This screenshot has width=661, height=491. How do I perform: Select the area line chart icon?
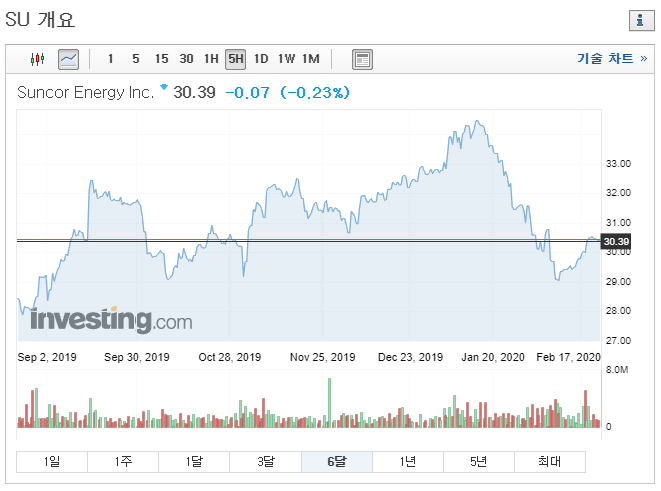click(68, 59)
